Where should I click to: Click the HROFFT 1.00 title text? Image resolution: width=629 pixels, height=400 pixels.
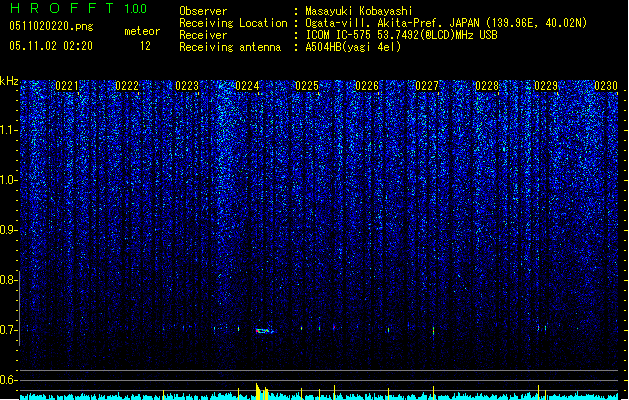(78, 8)
